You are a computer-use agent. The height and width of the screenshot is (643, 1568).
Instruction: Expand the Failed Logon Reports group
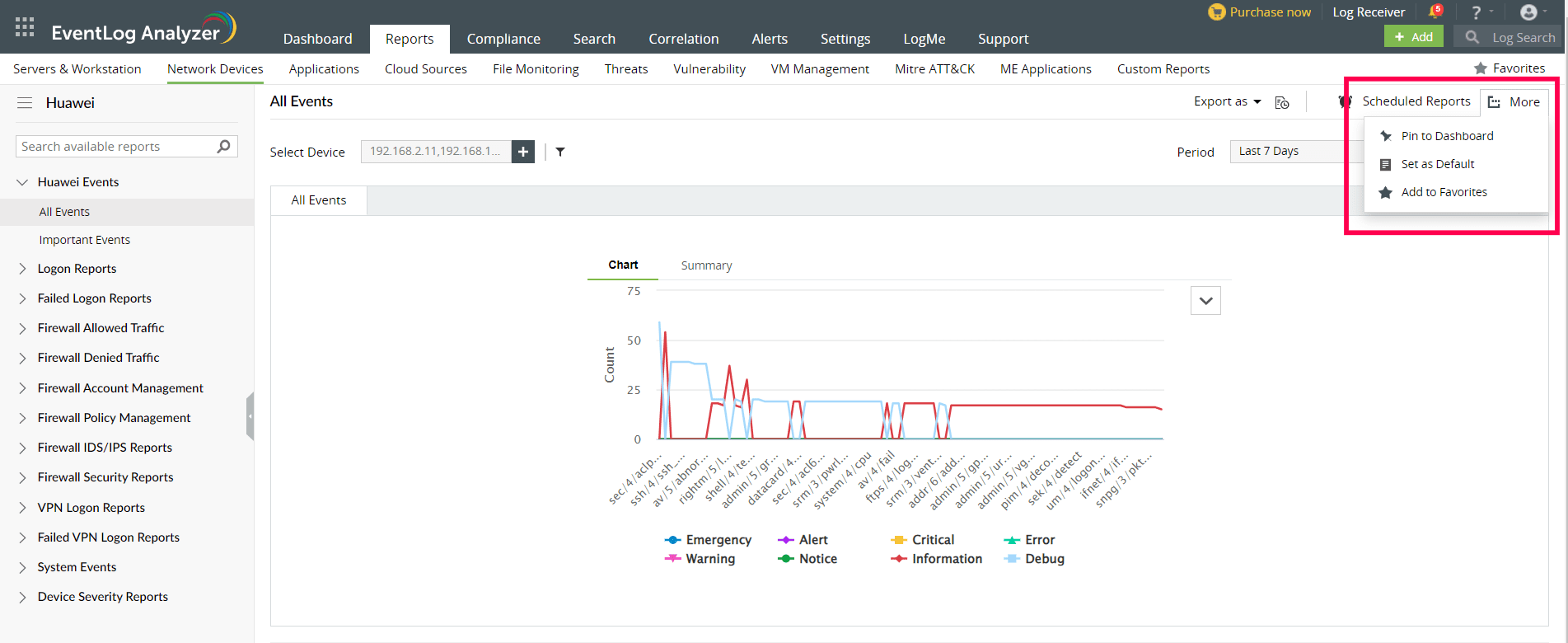tap(22, 298)
